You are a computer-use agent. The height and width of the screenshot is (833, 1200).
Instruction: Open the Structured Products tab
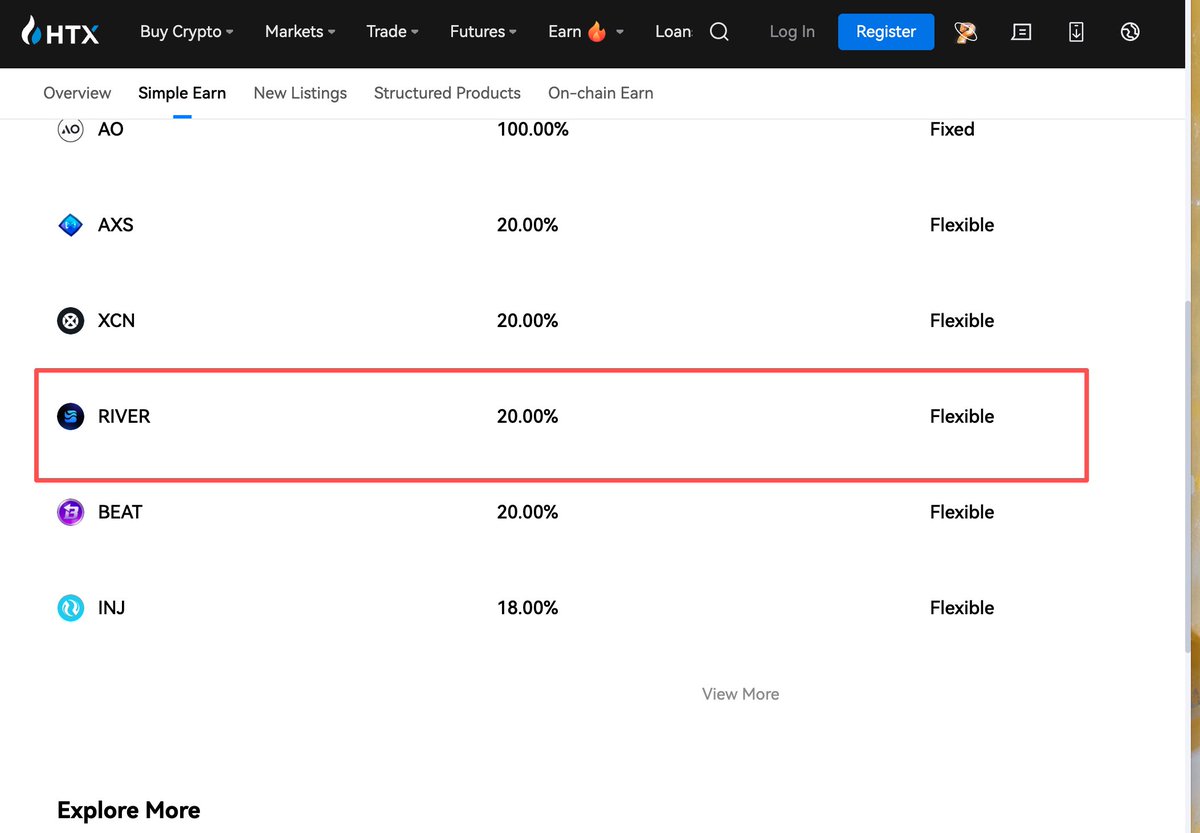coord(447,93)
